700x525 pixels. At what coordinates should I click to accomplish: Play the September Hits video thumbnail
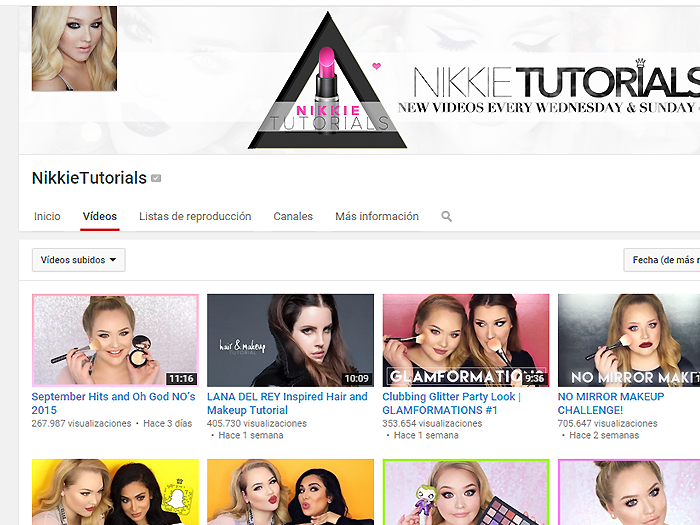tap(115, 340)
